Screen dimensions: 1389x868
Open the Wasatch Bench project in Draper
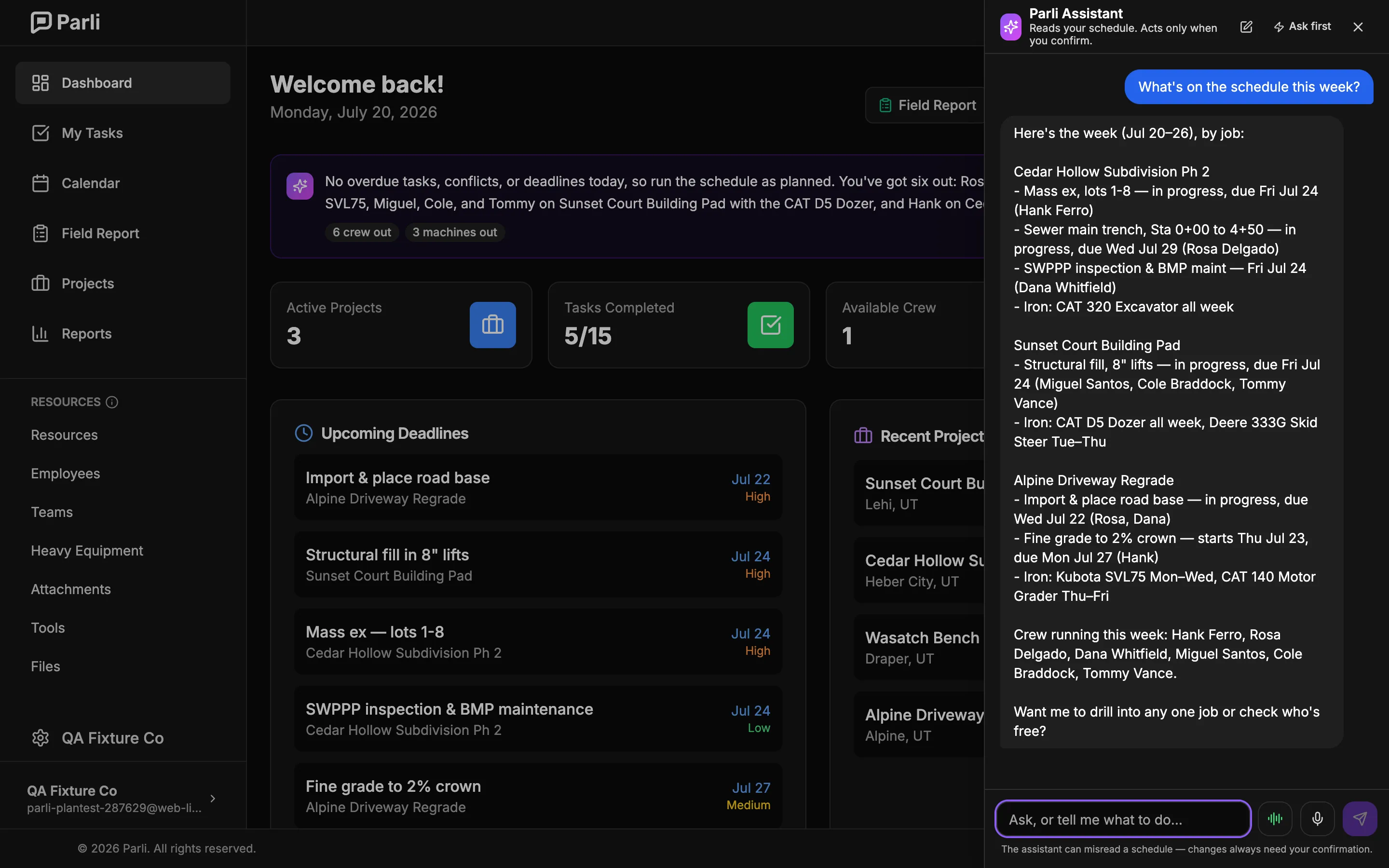click(x=919, y=648)
